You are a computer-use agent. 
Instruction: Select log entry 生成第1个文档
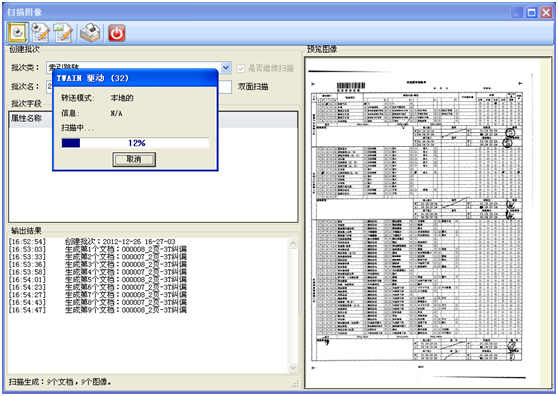126,249
